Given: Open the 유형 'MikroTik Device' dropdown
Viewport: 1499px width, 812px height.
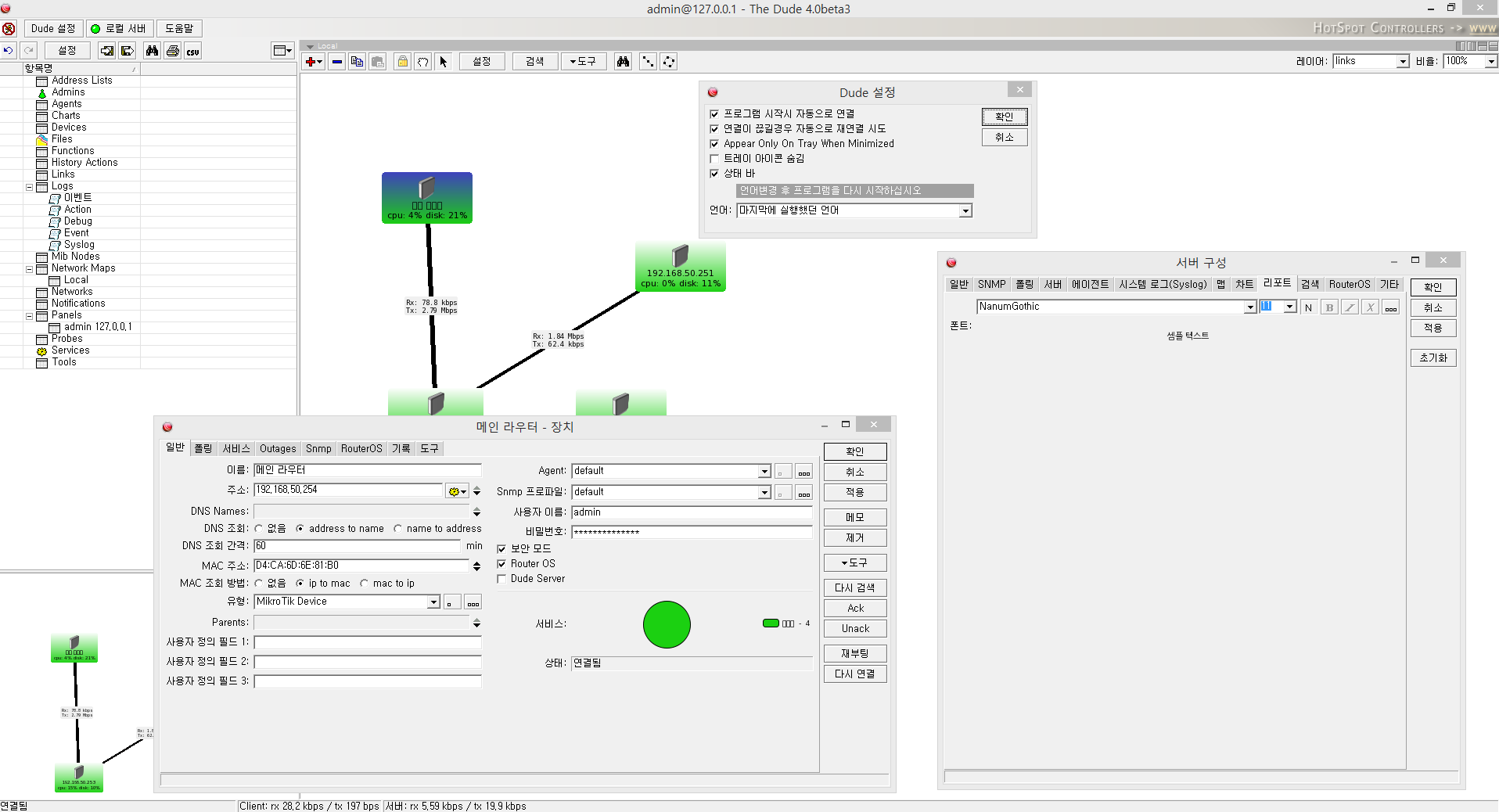Looking at the screenshot, I should [x=433, y=602].
